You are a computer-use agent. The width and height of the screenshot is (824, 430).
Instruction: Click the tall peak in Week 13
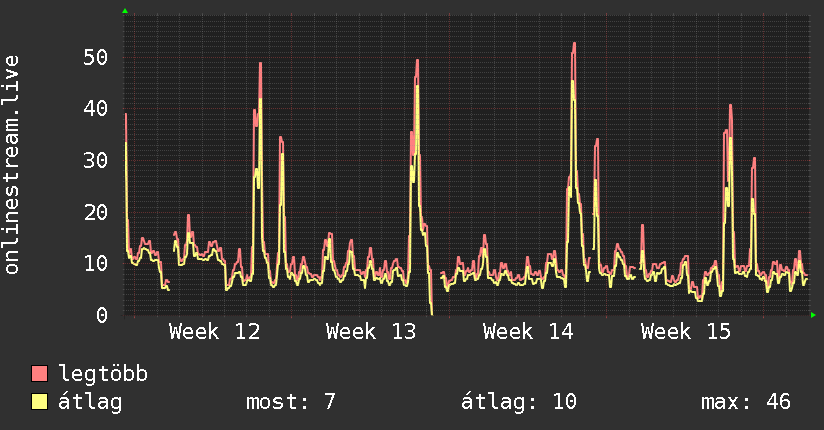(417, 62)
